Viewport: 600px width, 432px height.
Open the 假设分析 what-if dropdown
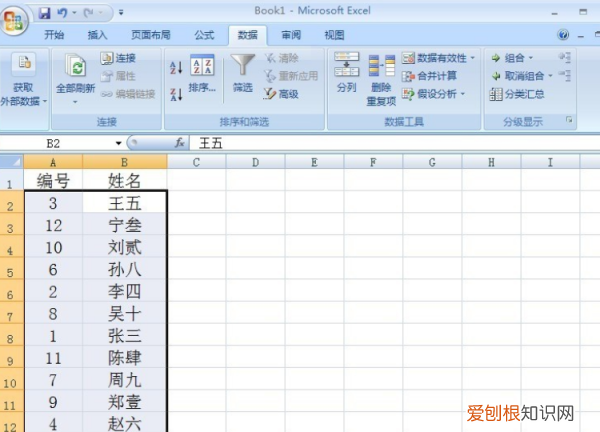pos(433,94)
